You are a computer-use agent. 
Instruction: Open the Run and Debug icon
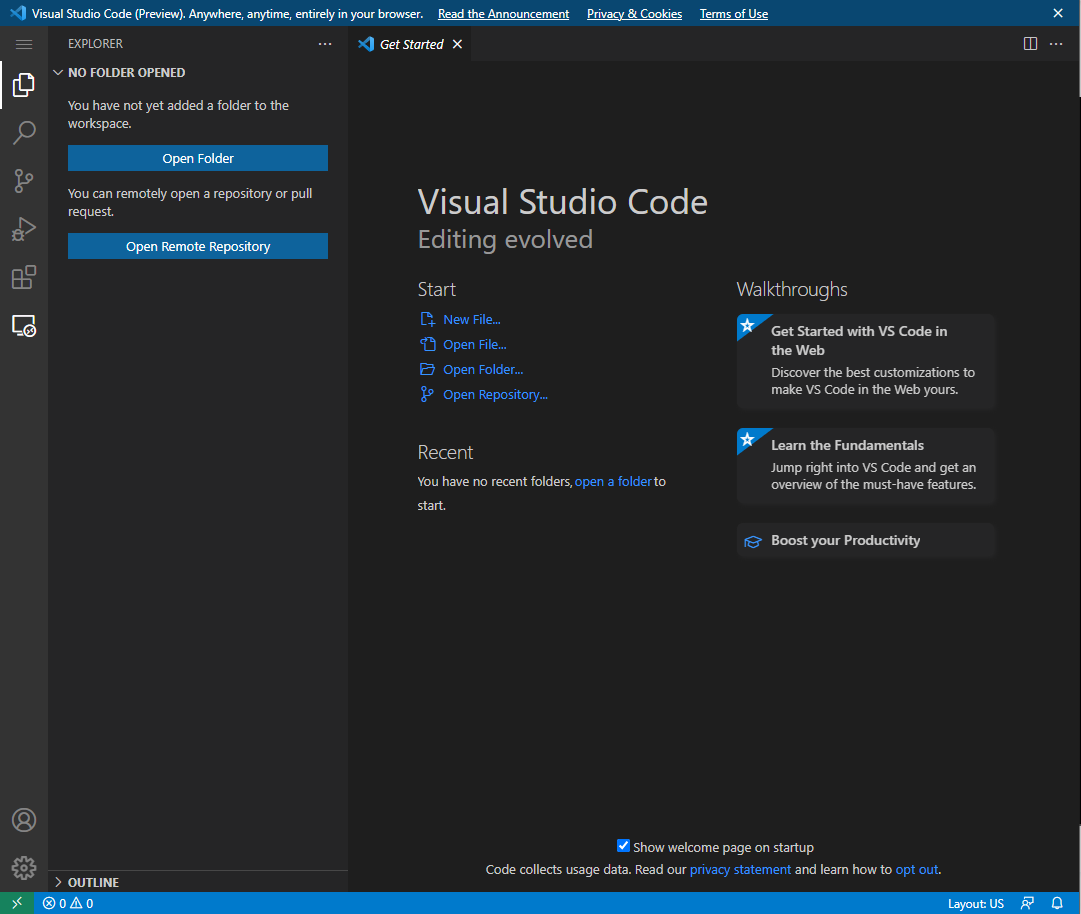pos(24,230)
